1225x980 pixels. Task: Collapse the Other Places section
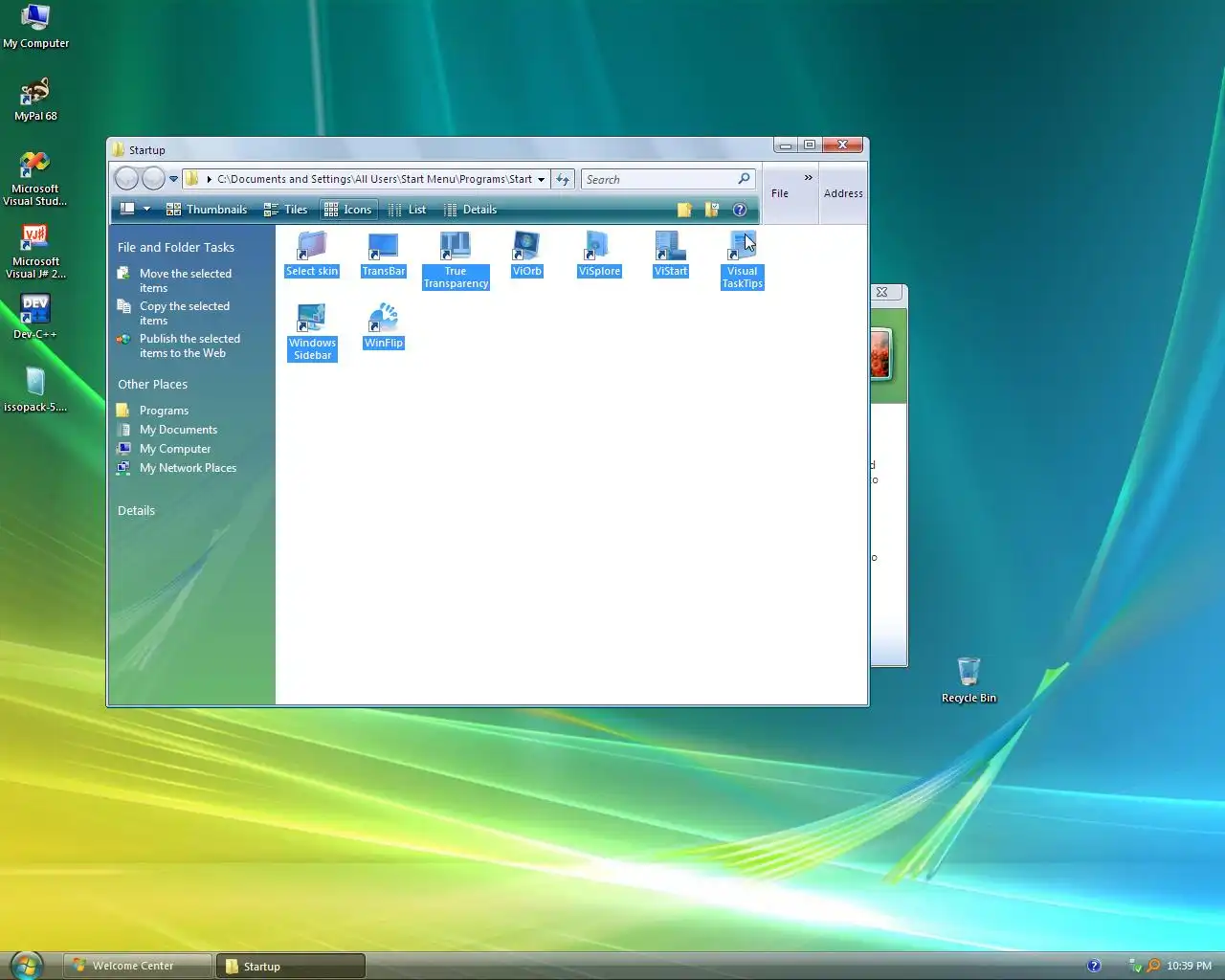pyautogui.click(x=152, y=384)
